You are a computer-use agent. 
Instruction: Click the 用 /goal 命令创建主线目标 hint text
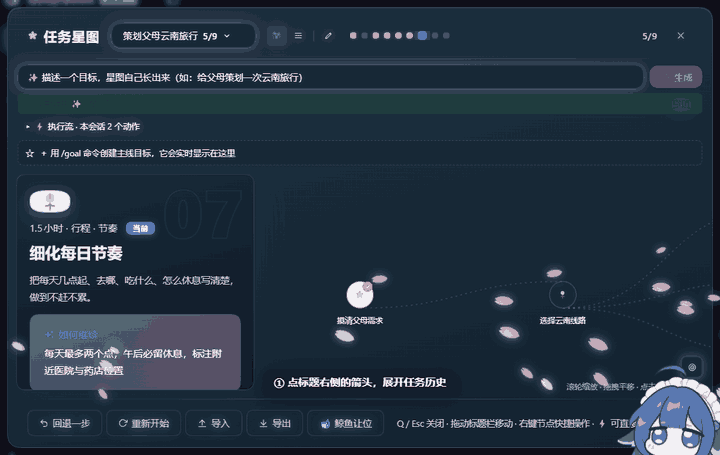tap(142, 153)
